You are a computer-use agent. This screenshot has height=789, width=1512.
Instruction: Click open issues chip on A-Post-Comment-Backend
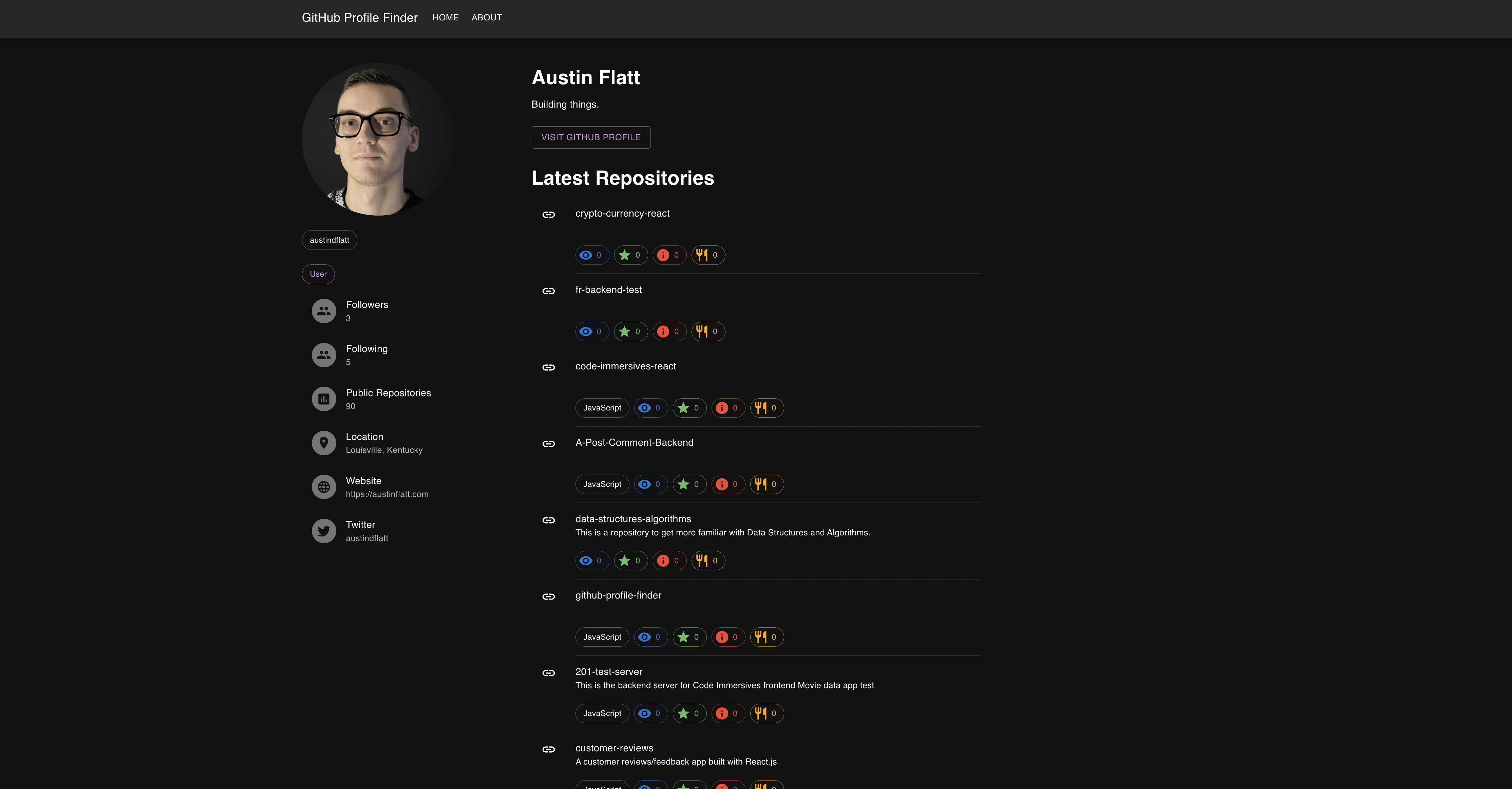(728, 484)
